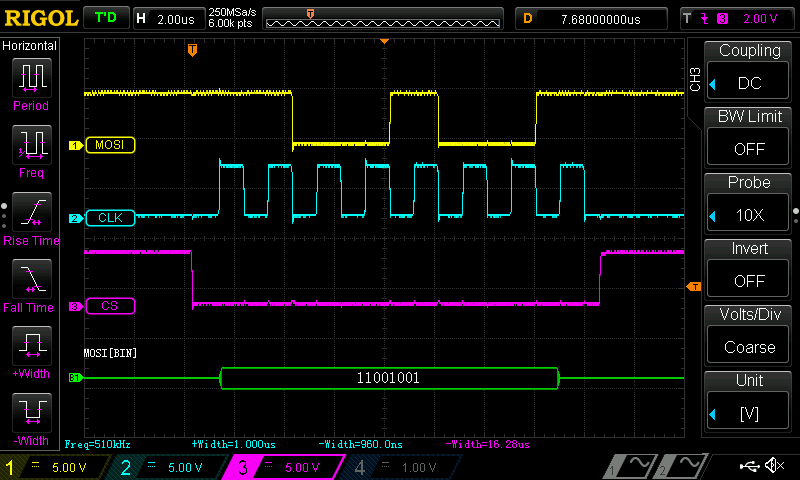This screenshot has height=480, width=800.
Task: Select the +Width measurement icon
Action: (x=32, y=346)
